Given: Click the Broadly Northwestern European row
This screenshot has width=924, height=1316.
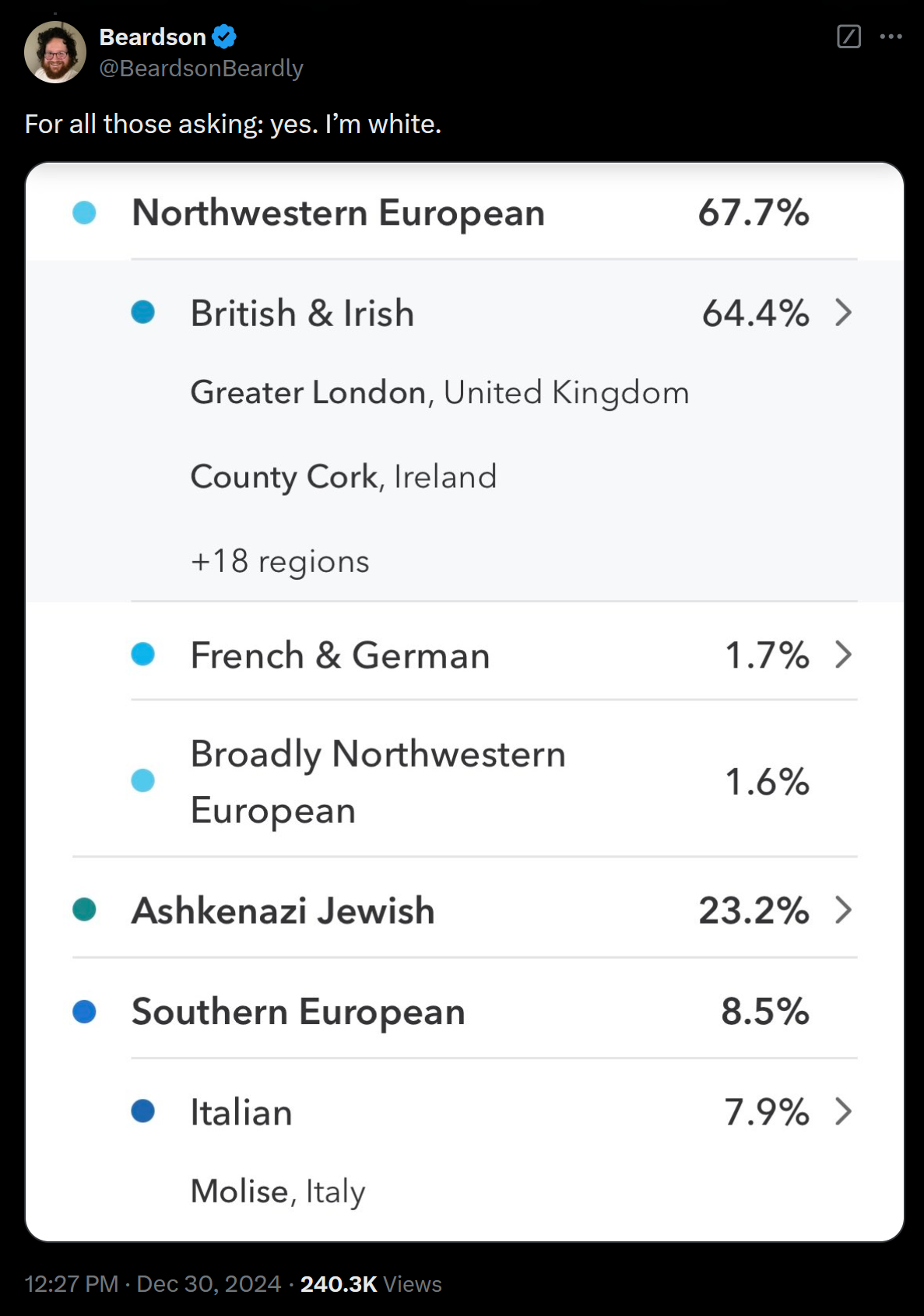Looking at the screenshot, I should pos(494,781).
